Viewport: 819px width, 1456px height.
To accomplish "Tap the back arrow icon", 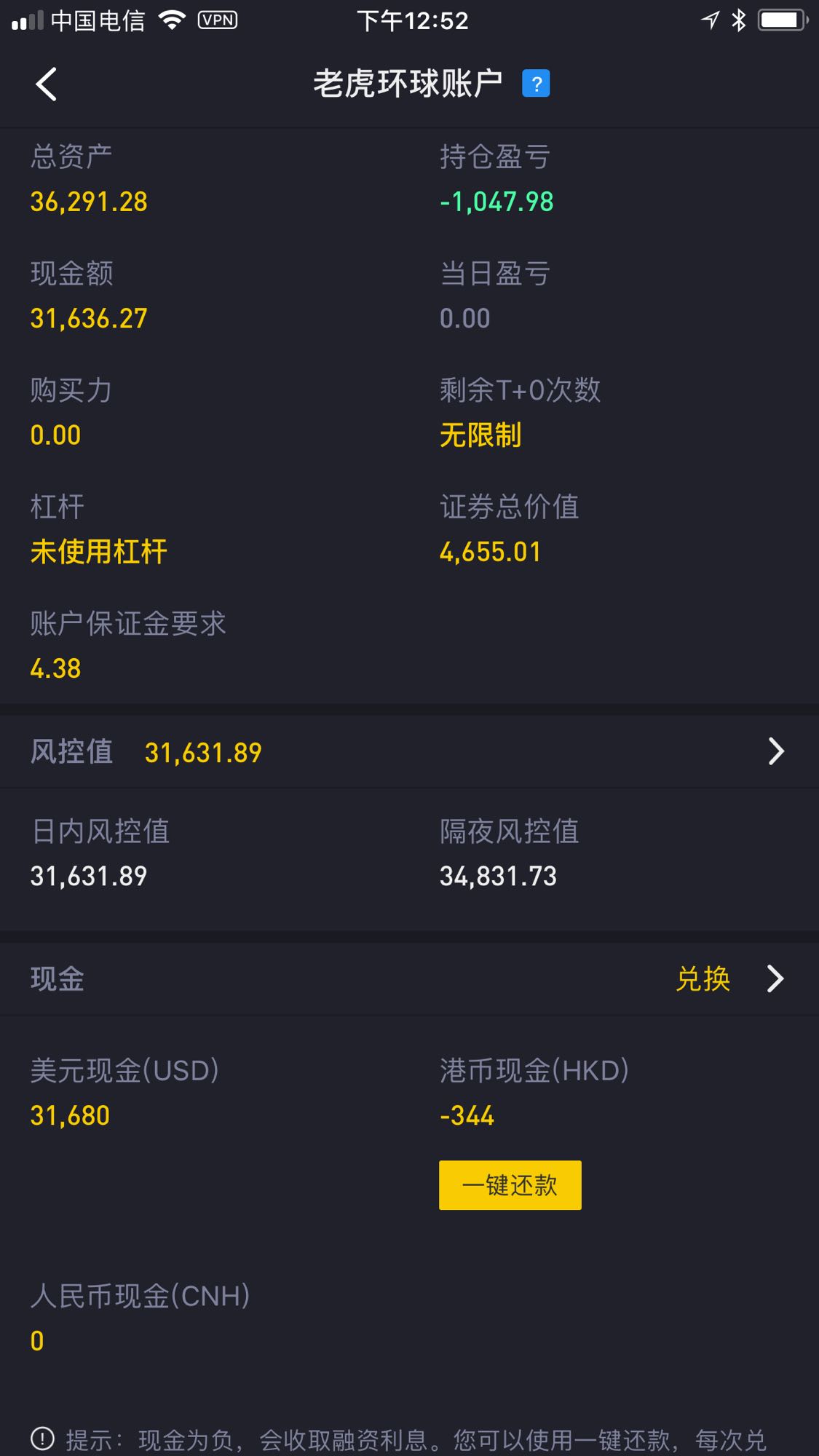I will click(x=47, y=84).
